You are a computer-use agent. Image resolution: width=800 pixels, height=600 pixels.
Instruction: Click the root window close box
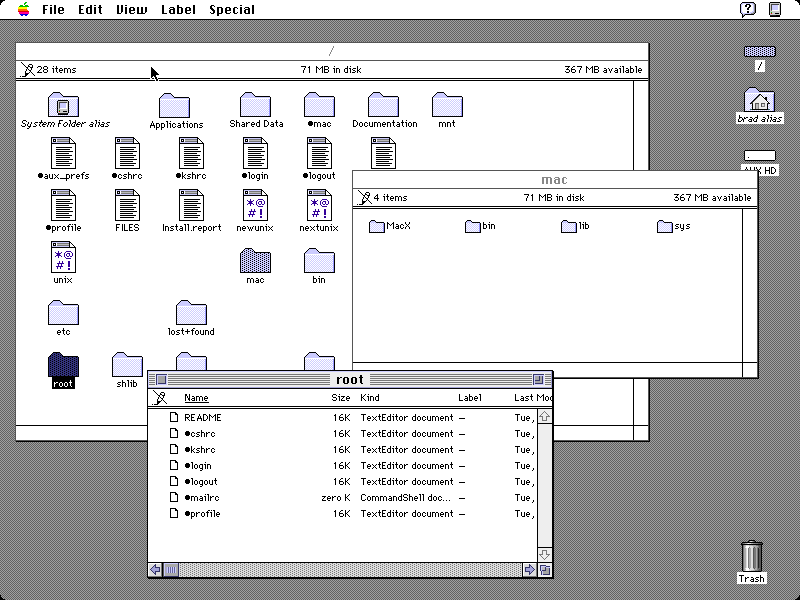tap(161, 379)
